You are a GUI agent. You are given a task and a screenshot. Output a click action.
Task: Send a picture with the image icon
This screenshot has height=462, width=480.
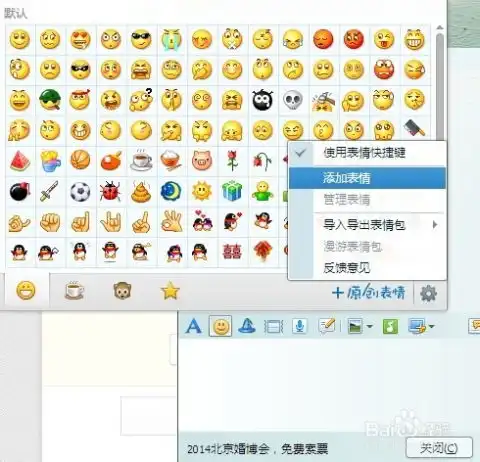[x=355, y=326]
